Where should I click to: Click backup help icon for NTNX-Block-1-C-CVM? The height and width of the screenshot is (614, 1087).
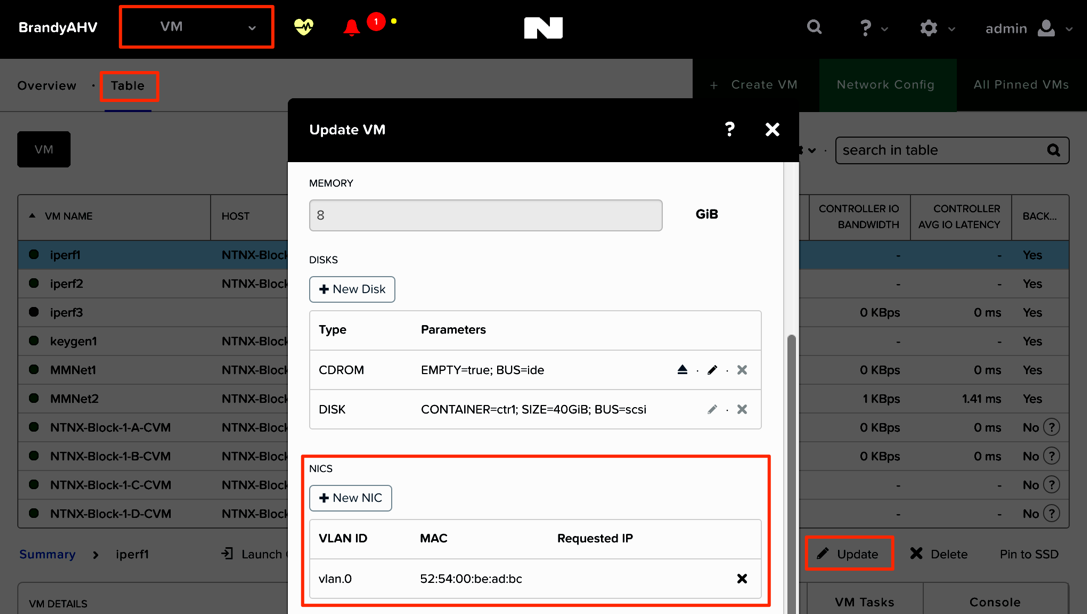(1052, 484)
